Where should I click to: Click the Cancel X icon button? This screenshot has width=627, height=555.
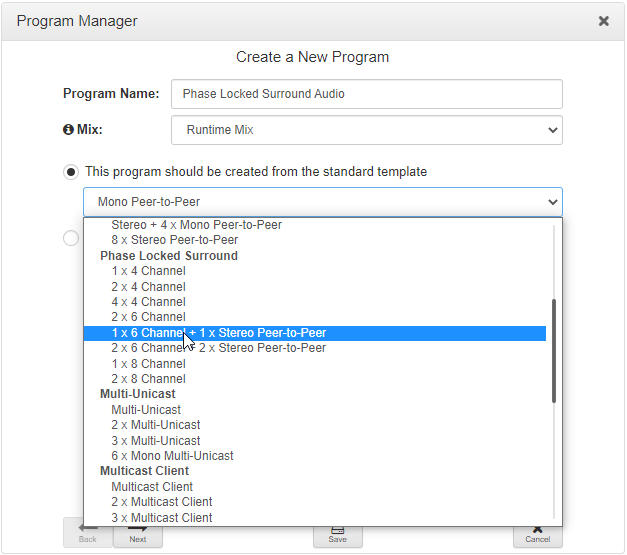point(538,532)
